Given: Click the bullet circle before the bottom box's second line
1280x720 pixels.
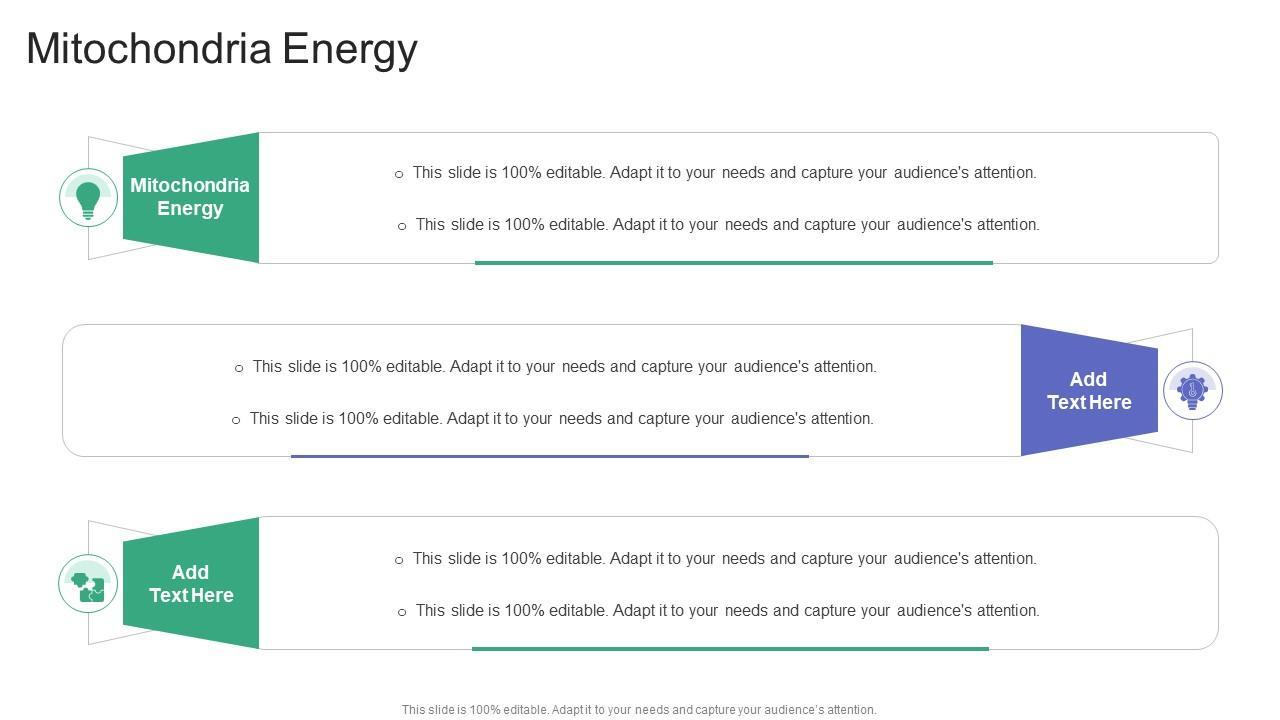Looking at the screenshot, I should (x=402, y=612).
